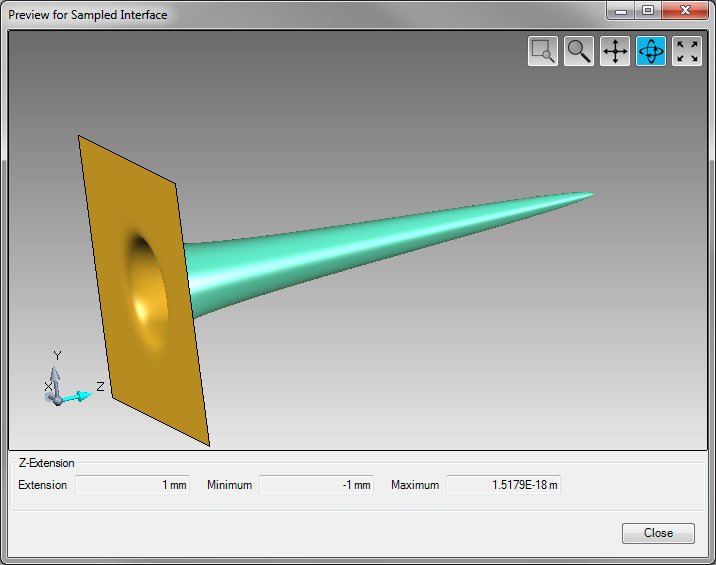Click the 'Minimum' label
Viewport: 716px width, 565px height.
tap(229, 485)
